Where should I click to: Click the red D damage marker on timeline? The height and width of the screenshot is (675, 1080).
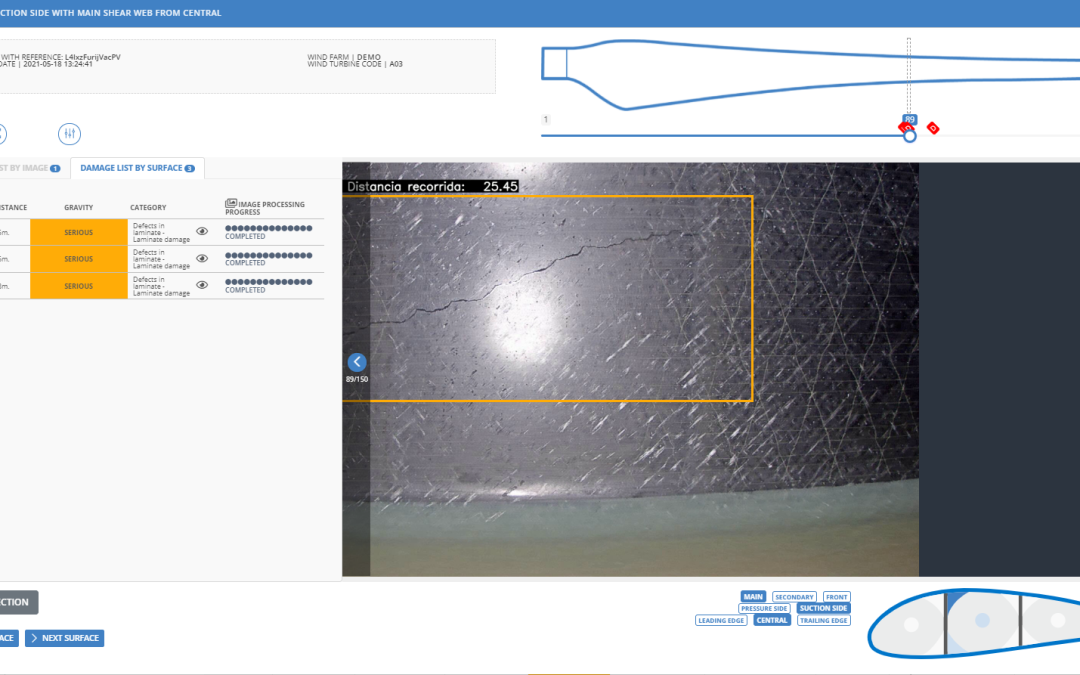point(933,128)
